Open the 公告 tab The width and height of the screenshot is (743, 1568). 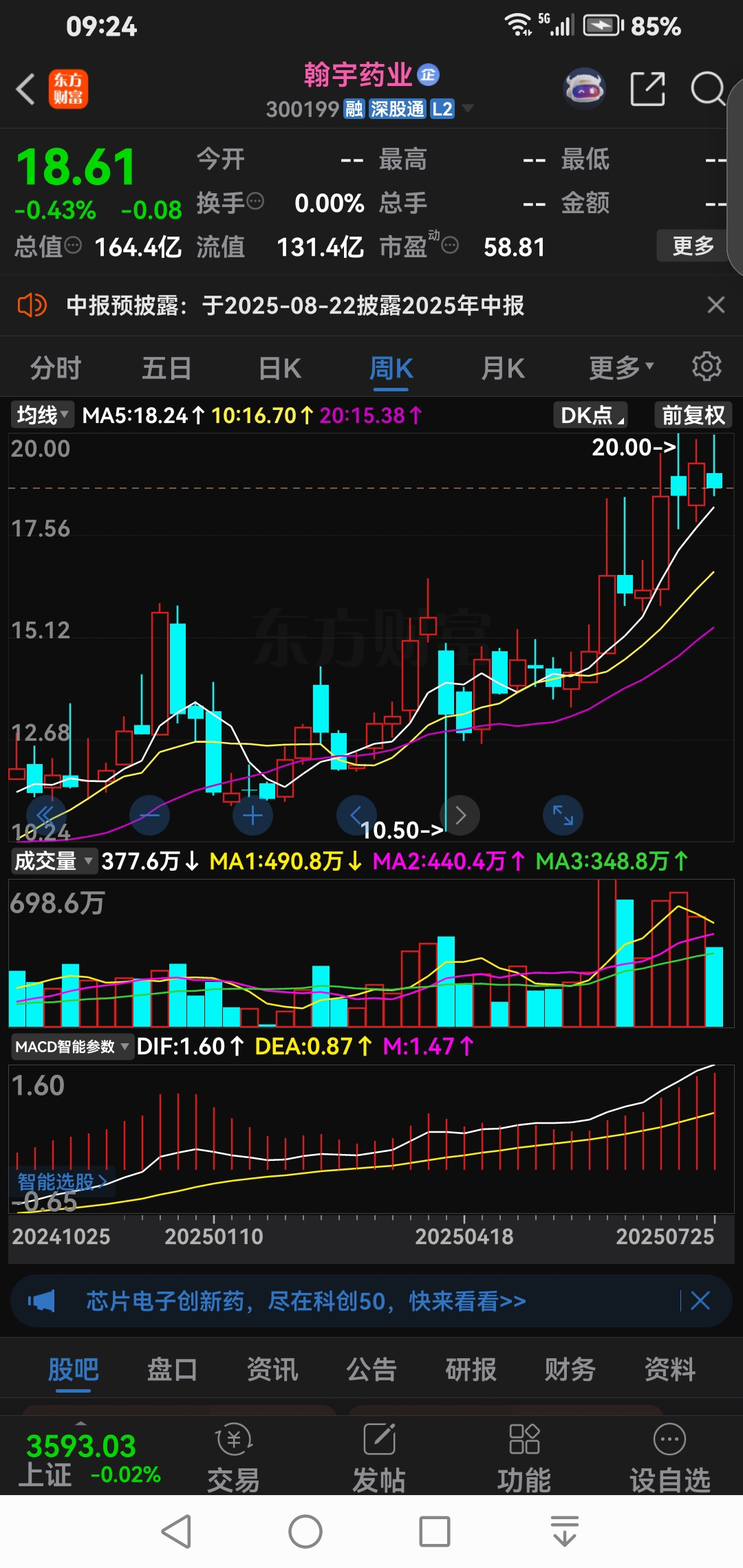pos(371,1369)
